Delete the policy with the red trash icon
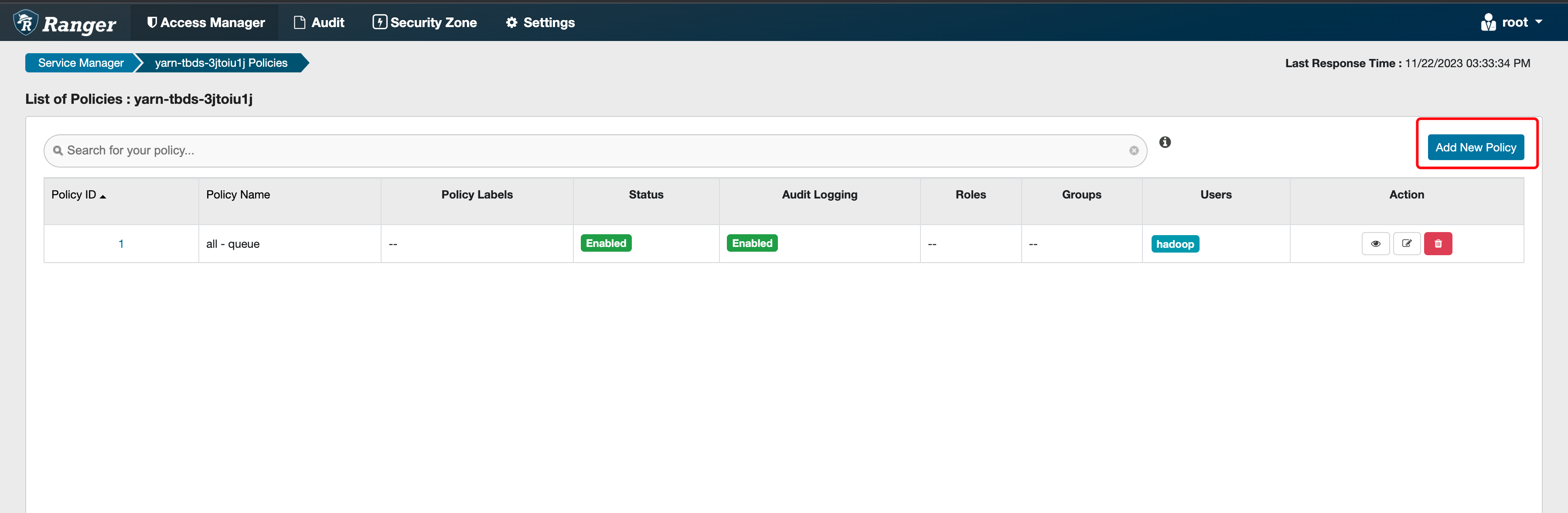Image resolution: width=1568 pixels, height=513 pixels. pos(1438,244)
